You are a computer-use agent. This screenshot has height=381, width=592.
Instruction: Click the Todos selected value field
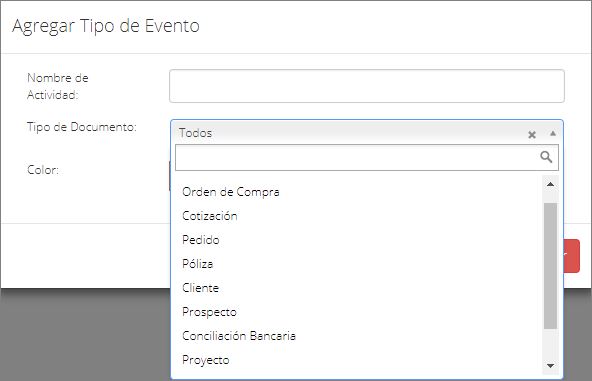351,133
